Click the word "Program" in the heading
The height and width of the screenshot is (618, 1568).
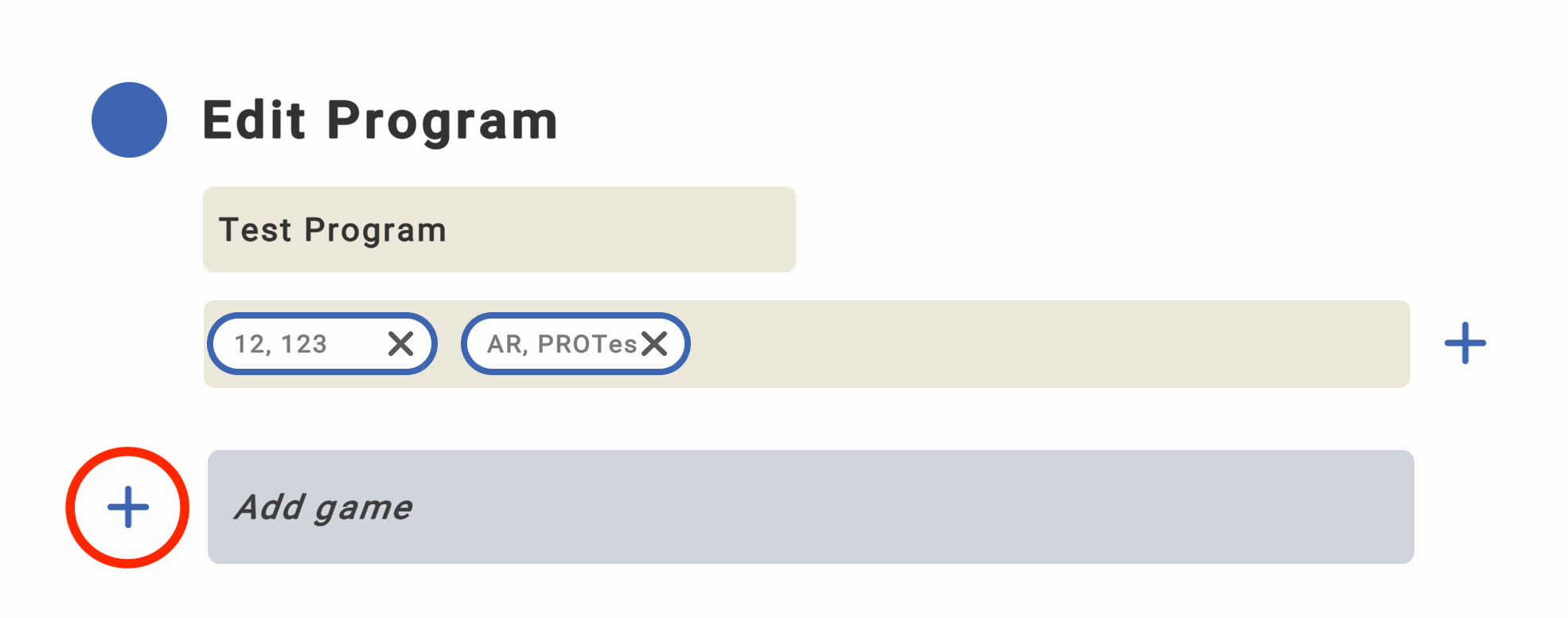[x=442, y=121]
